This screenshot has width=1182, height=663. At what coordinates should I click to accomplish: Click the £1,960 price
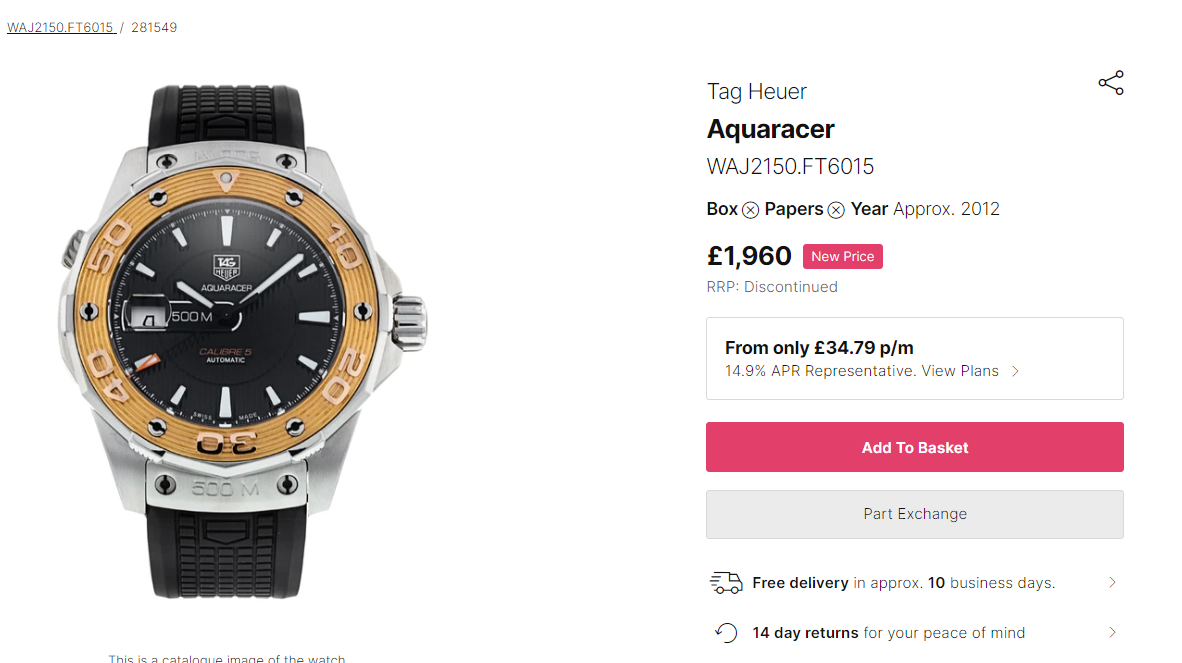(749, 257)
